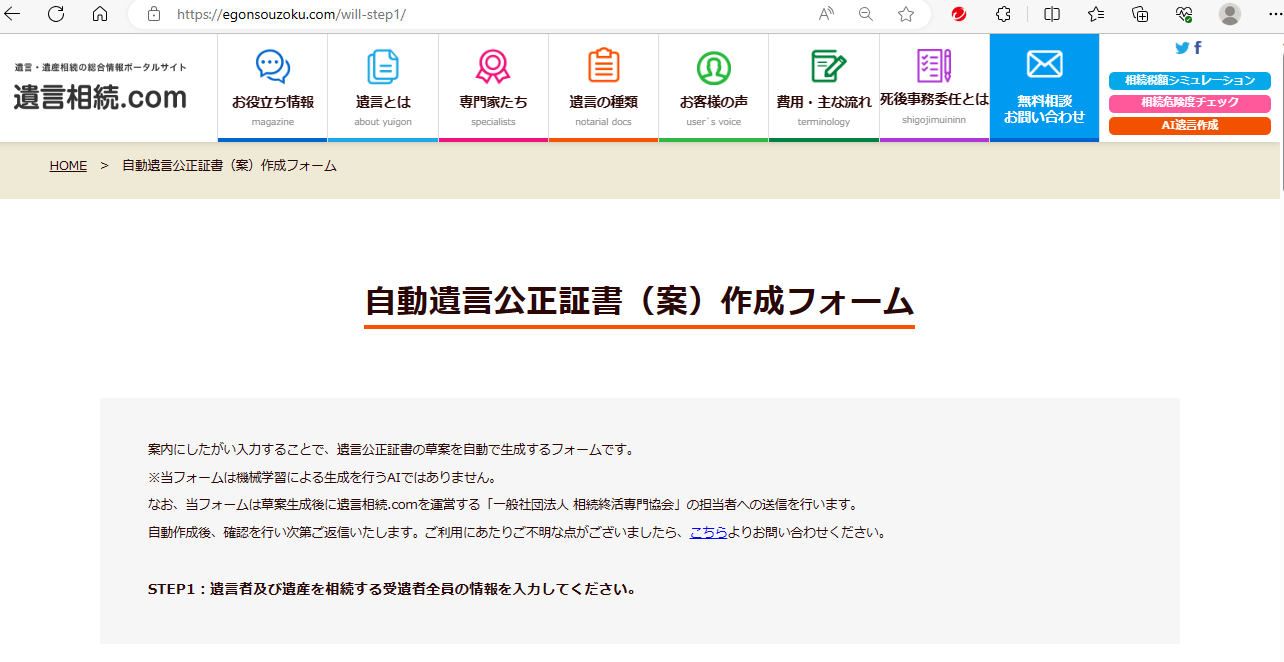The height and width of the screenshot is (662, 1284).
Task: Open the 費用・主な流れ menu item
Action: [x=824, y=88]
